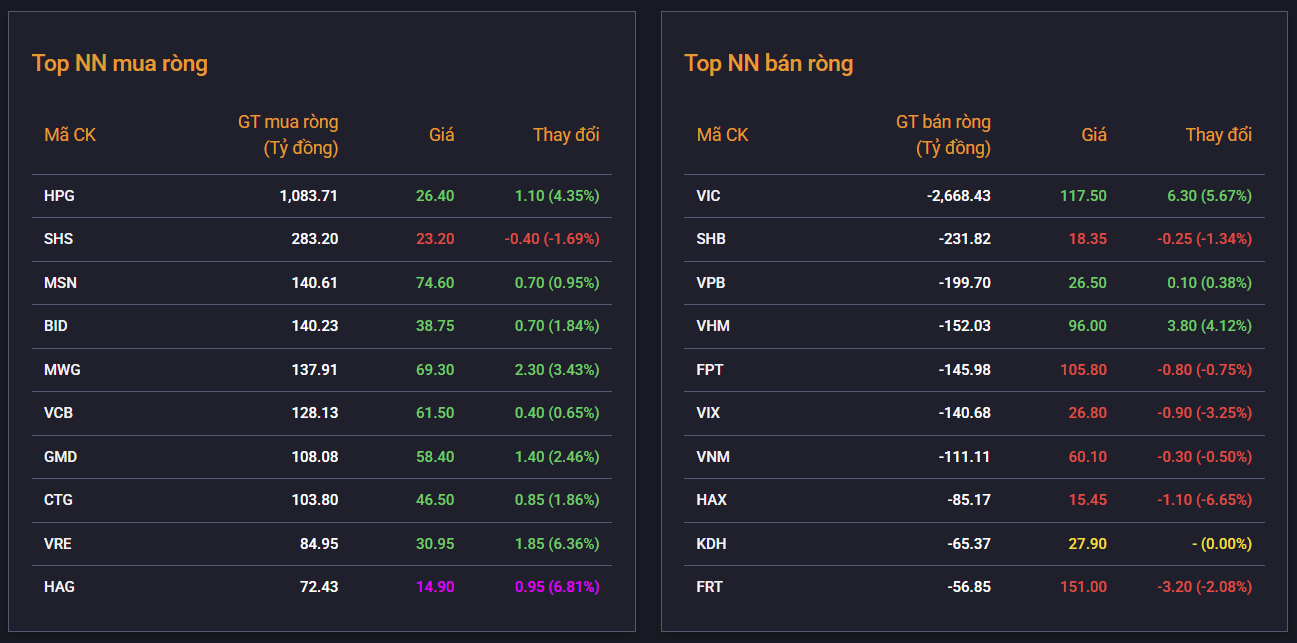Open the VPB ticker
The height and width of the screenshot is (643, 1297).
[x=711, y=283]
